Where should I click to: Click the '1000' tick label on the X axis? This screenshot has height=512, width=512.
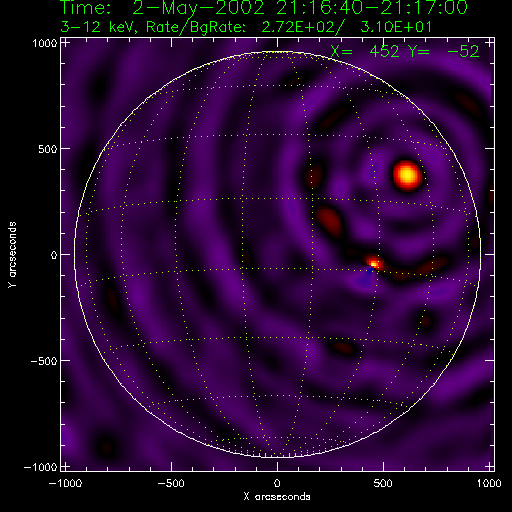489,483
